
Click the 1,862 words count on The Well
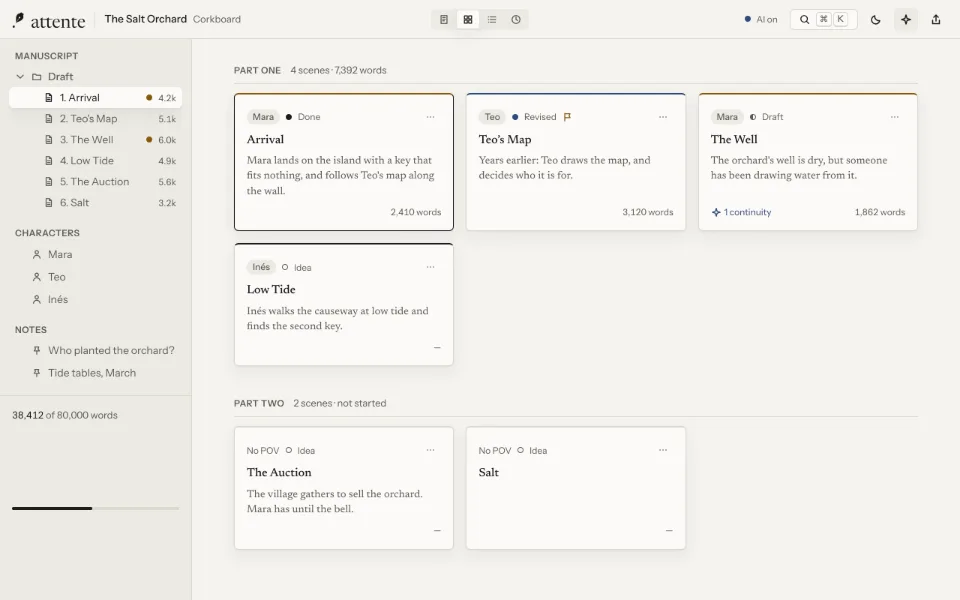[x=880, y=212]
